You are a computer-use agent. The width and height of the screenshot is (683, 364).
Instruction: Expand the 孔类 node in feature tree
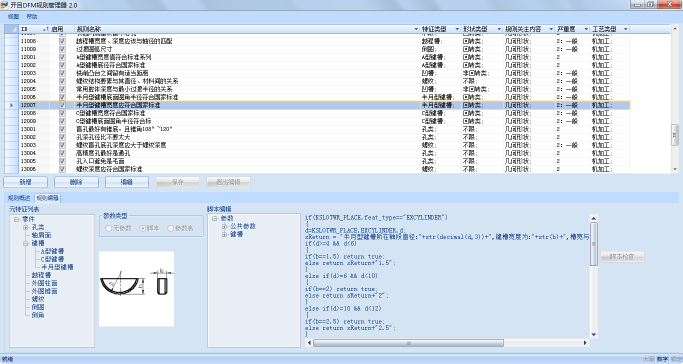[26, 227]
